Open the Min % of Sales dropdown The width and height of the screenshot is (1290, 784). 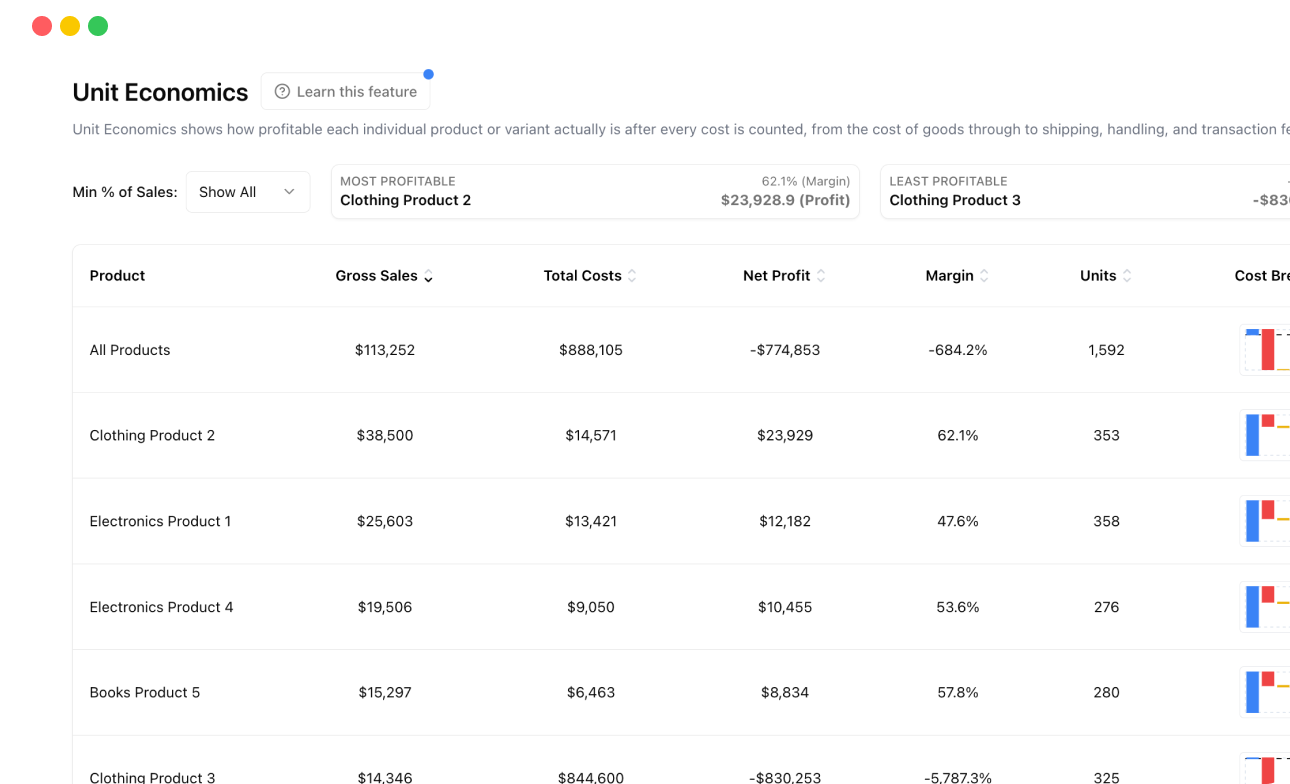[x=248, y=191]
